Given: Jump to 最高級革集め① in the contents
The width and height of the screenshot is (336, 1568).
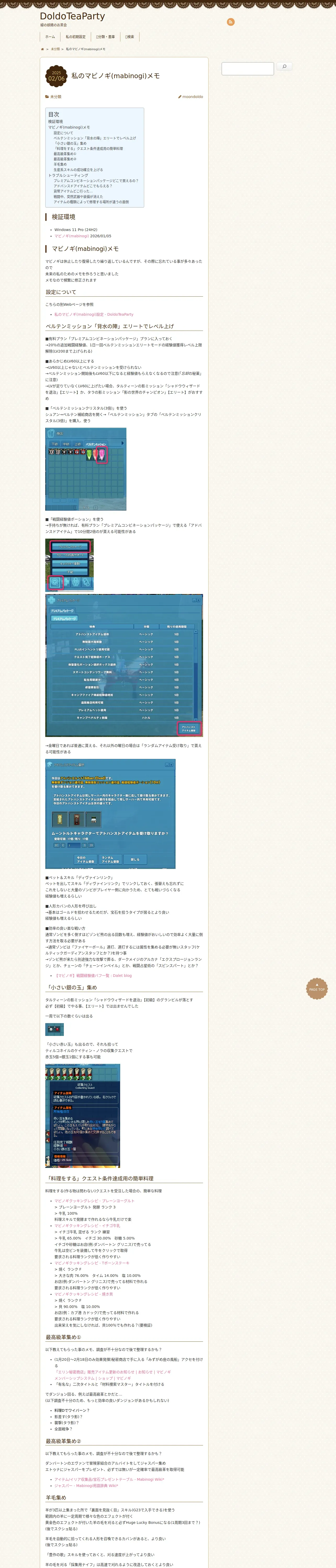Looking at the screenshot, I should tap(65, 154).
